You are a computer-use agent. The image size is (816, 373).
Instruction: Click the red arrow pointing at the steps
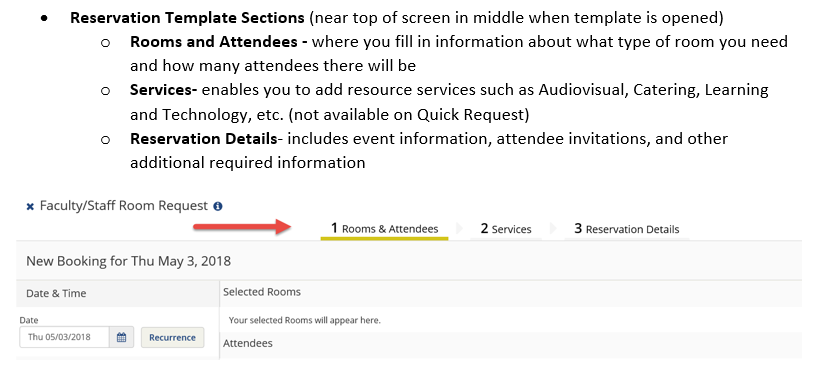click(242, 227)
